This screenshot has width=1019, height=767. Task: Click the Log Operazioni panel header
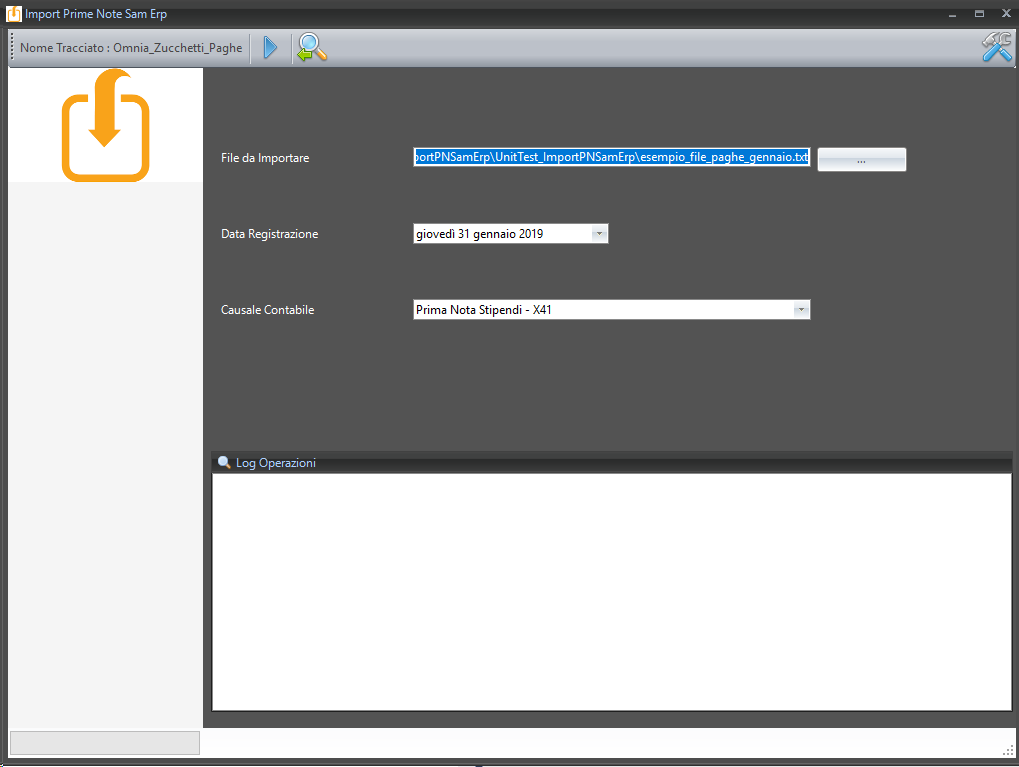pyautogui.click(x=611, y=463)
